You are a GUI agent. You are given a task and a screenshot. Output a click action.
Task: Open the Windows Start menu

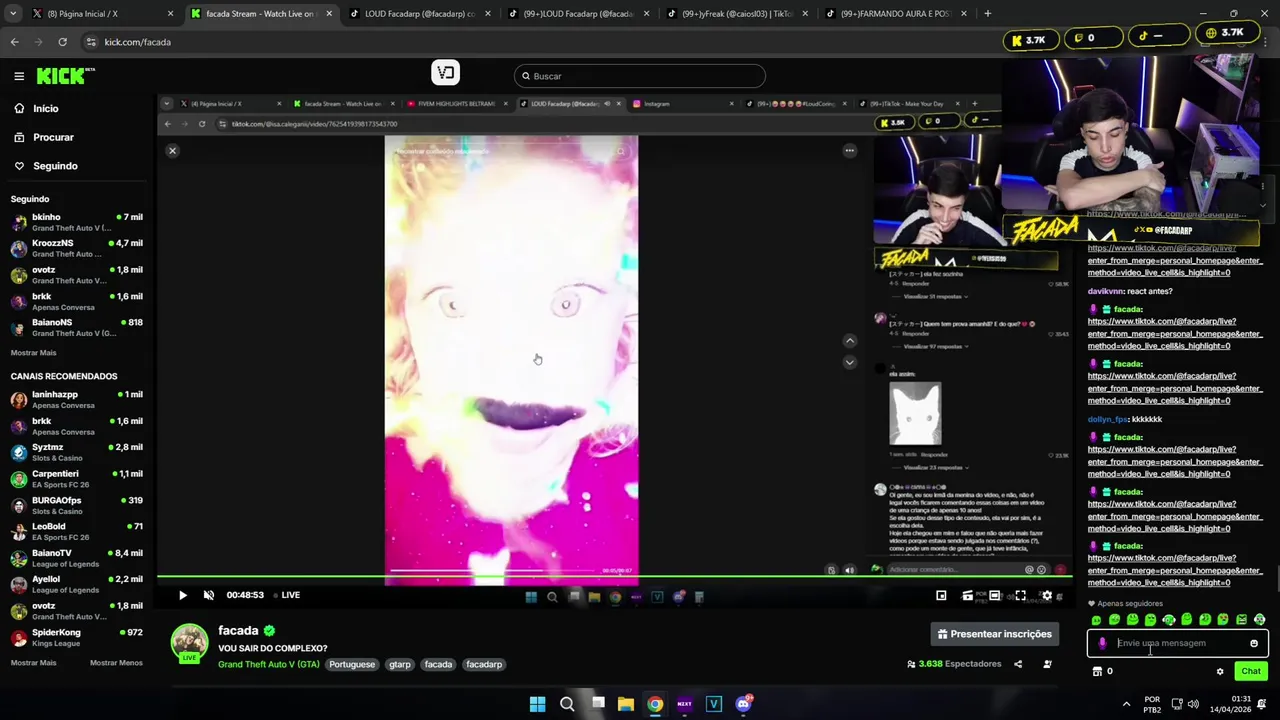pos(537,704)
